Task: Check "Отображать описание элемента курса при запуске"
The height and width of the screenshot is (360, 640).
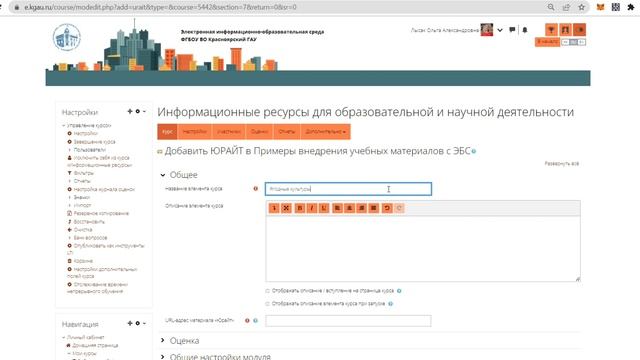Action: click(268, 304)
